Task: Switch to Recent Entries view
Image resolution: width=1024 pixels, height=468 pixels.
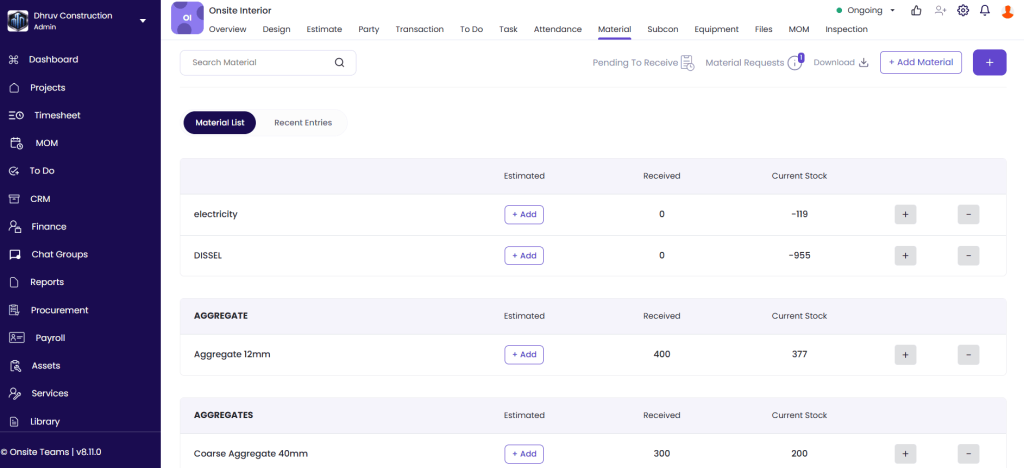Action: tap(303, 122)
